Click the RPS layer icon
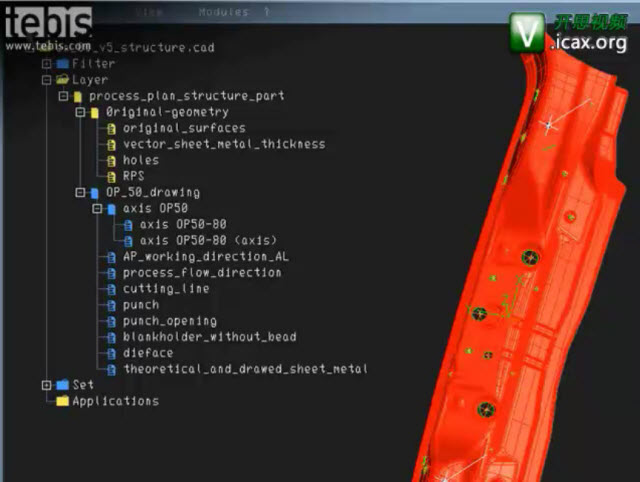The width and height of the screenshot is (640, 482). pyautogui.click(x=111, y=177)
